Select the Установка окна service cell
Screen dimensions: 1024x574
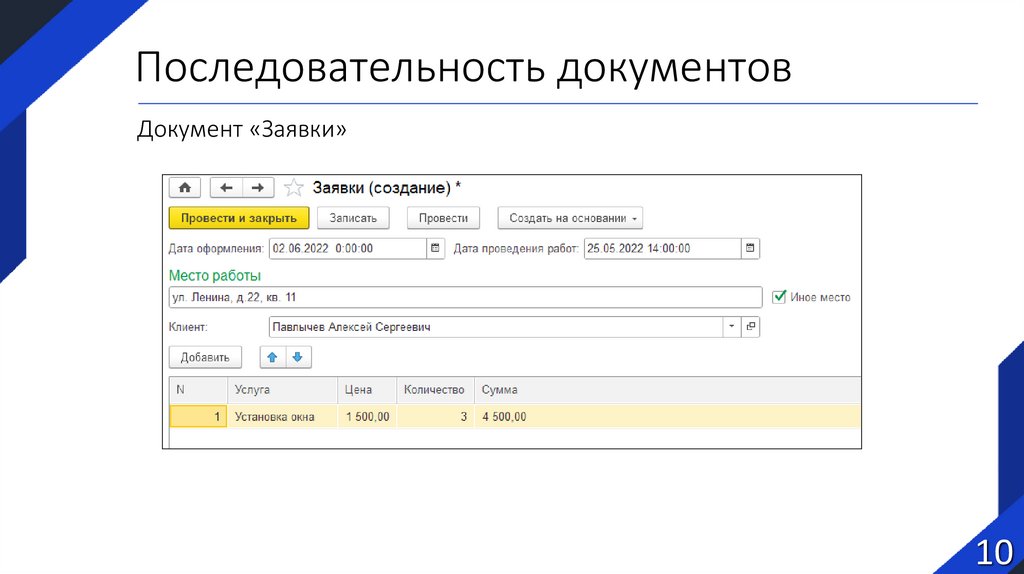coord(281,417)
